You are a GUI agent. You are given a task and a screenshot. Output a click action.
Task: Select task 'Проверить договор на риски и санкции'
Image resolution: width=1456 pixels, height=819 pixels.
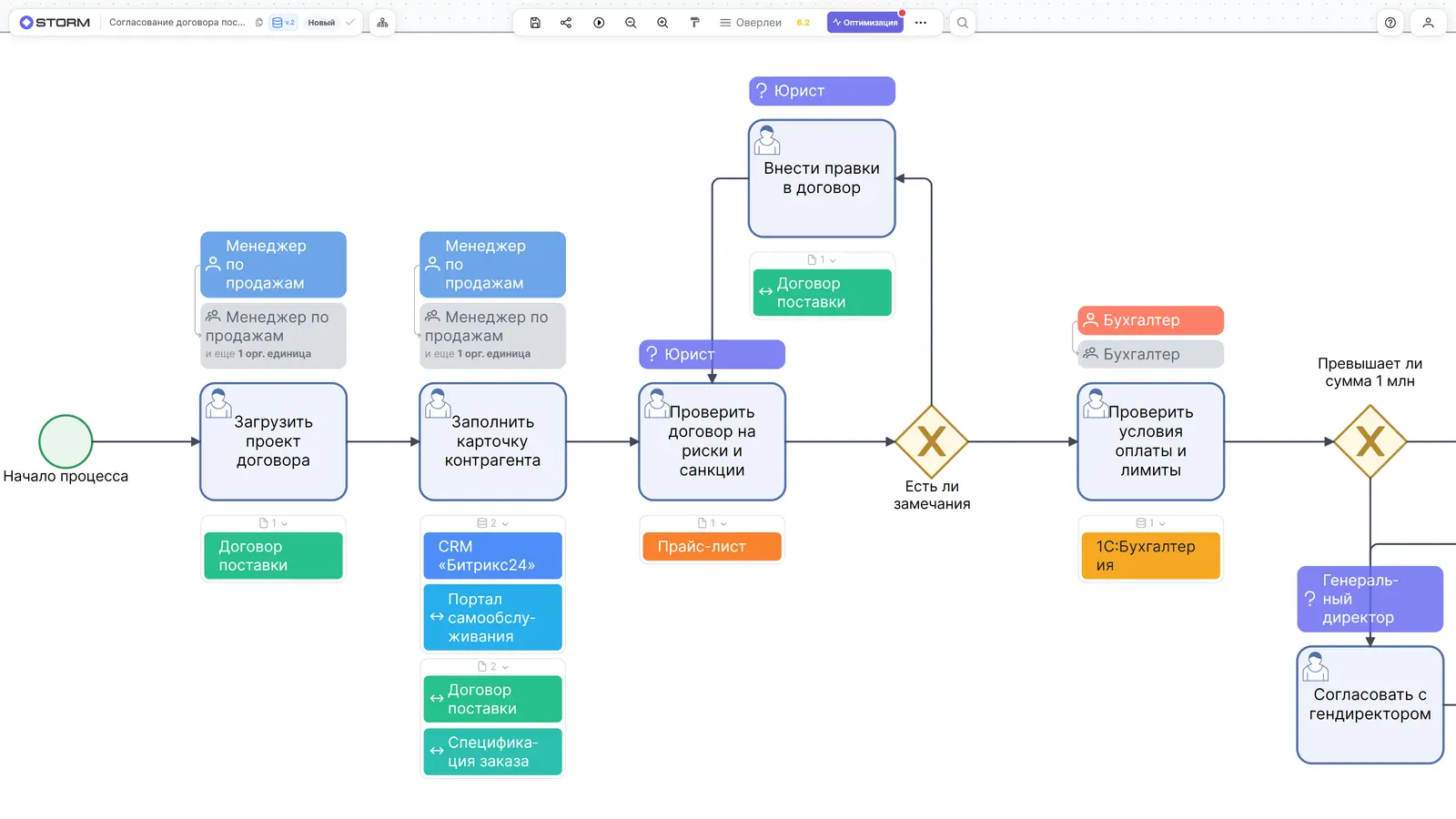712,441
